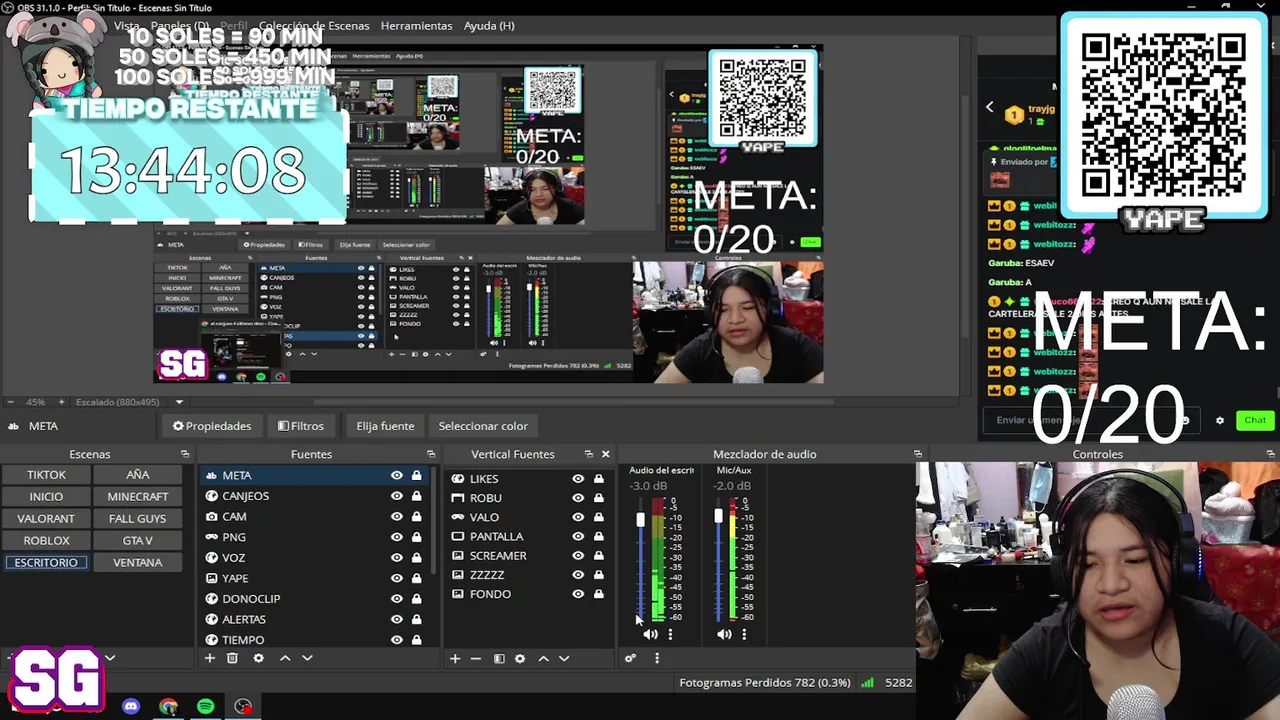Open Herramientas menu
Image resolution: width=1280 pixels, height=720 pixels.
point(416,25)
